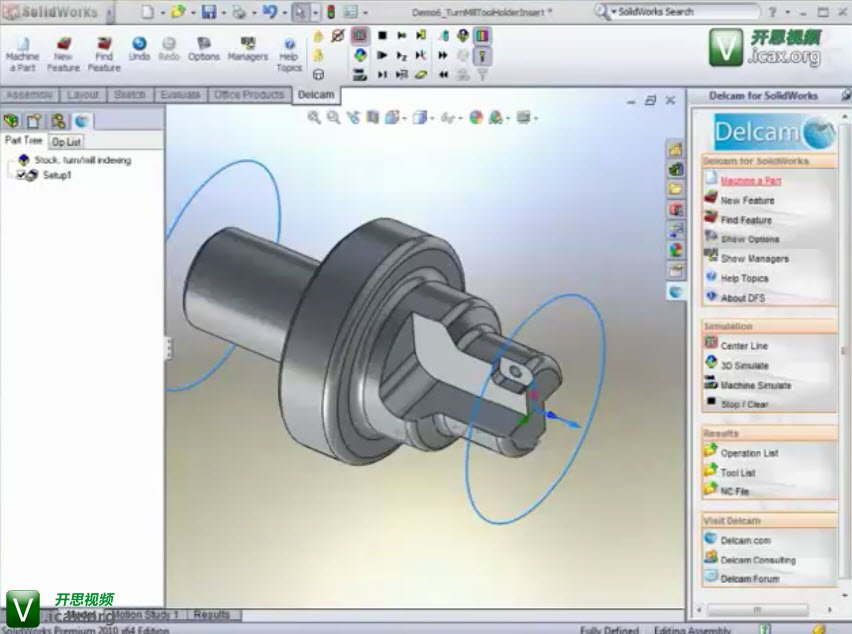The image size is (852, 634).
Task: Switch to the Sketch tab
Action: click(x=129, y=95)
